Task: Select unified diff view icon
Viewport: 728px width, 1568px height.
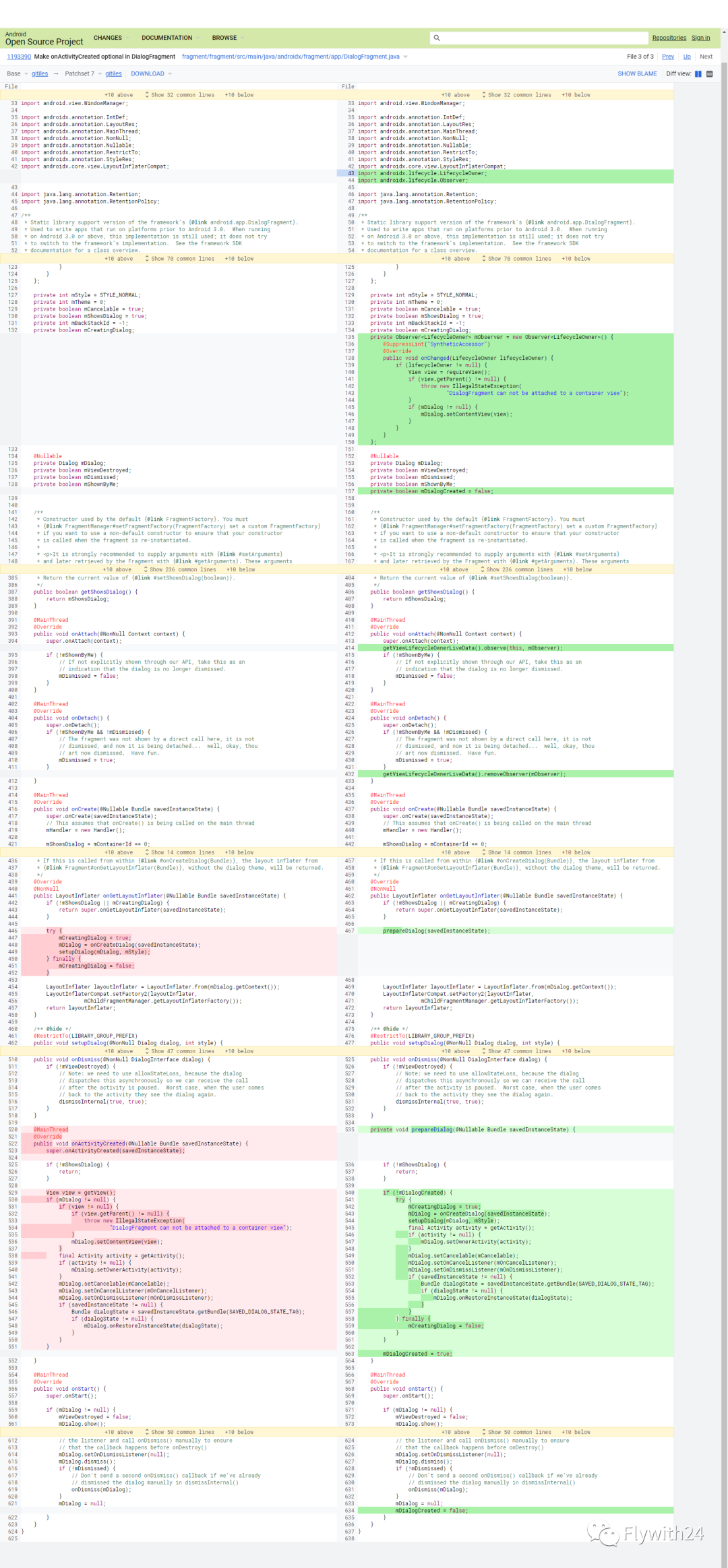Action: tap(709, 74)
